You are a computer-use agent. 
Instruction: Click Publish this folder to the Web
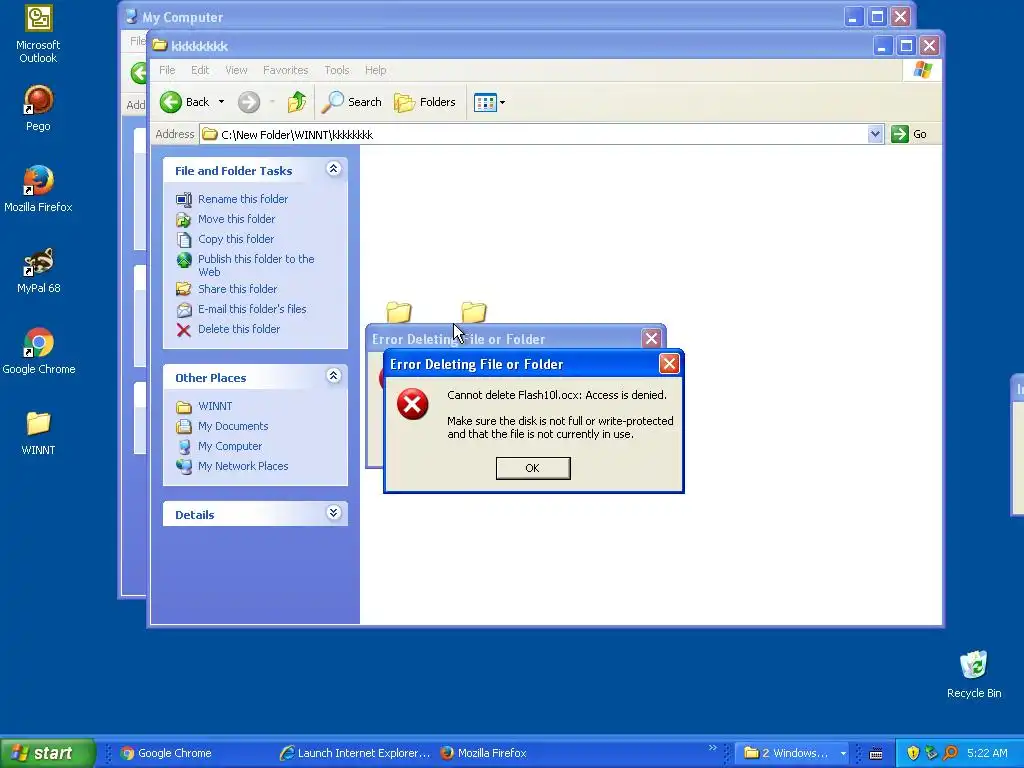point(256,265)
